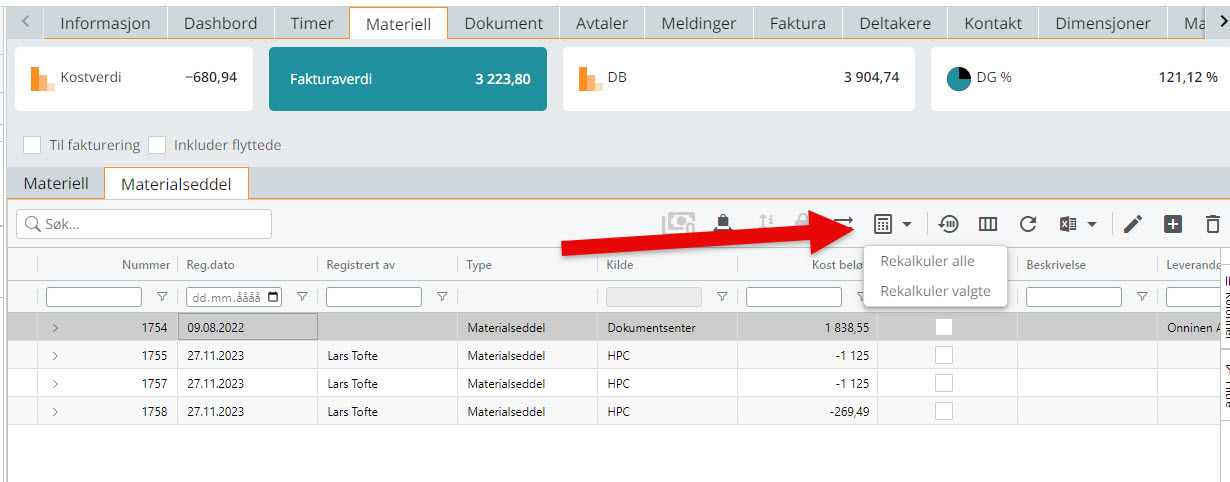Click the filter funnel in the Registrert av column
Viewport: 1230px width, 482px height.
pyautogui.click(x=442, y=297)
